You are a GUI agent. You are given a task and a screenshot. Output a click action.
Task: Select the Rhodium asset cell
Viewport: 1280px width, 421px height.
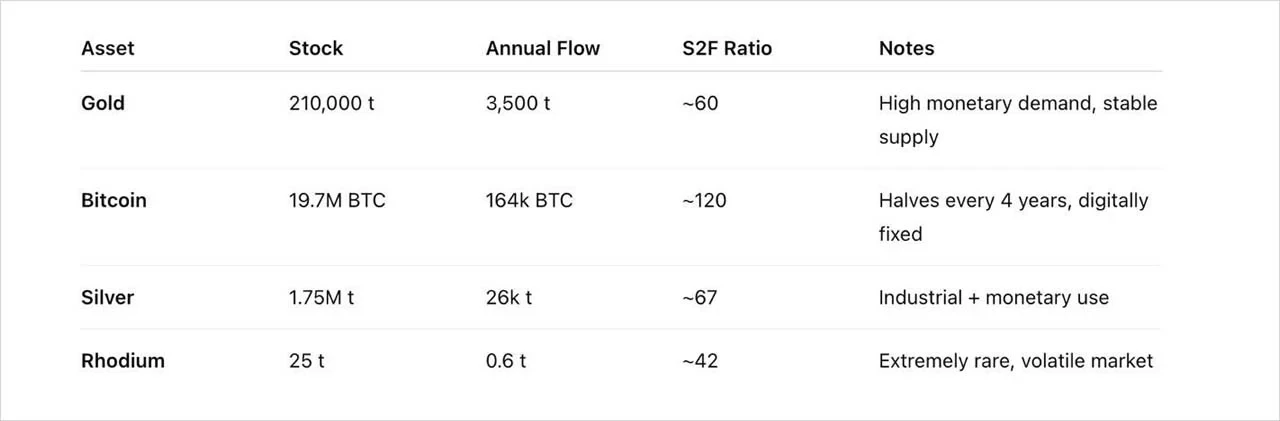[x=123, y=361]
